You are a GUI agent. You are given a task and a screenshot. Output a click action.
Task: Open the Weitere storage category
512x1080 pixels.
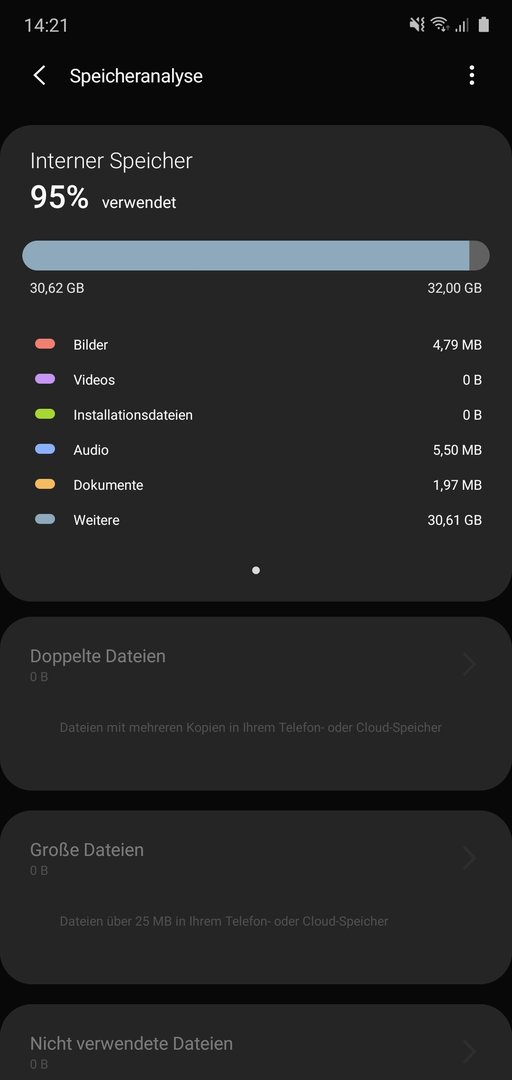(x=256, y=520)
